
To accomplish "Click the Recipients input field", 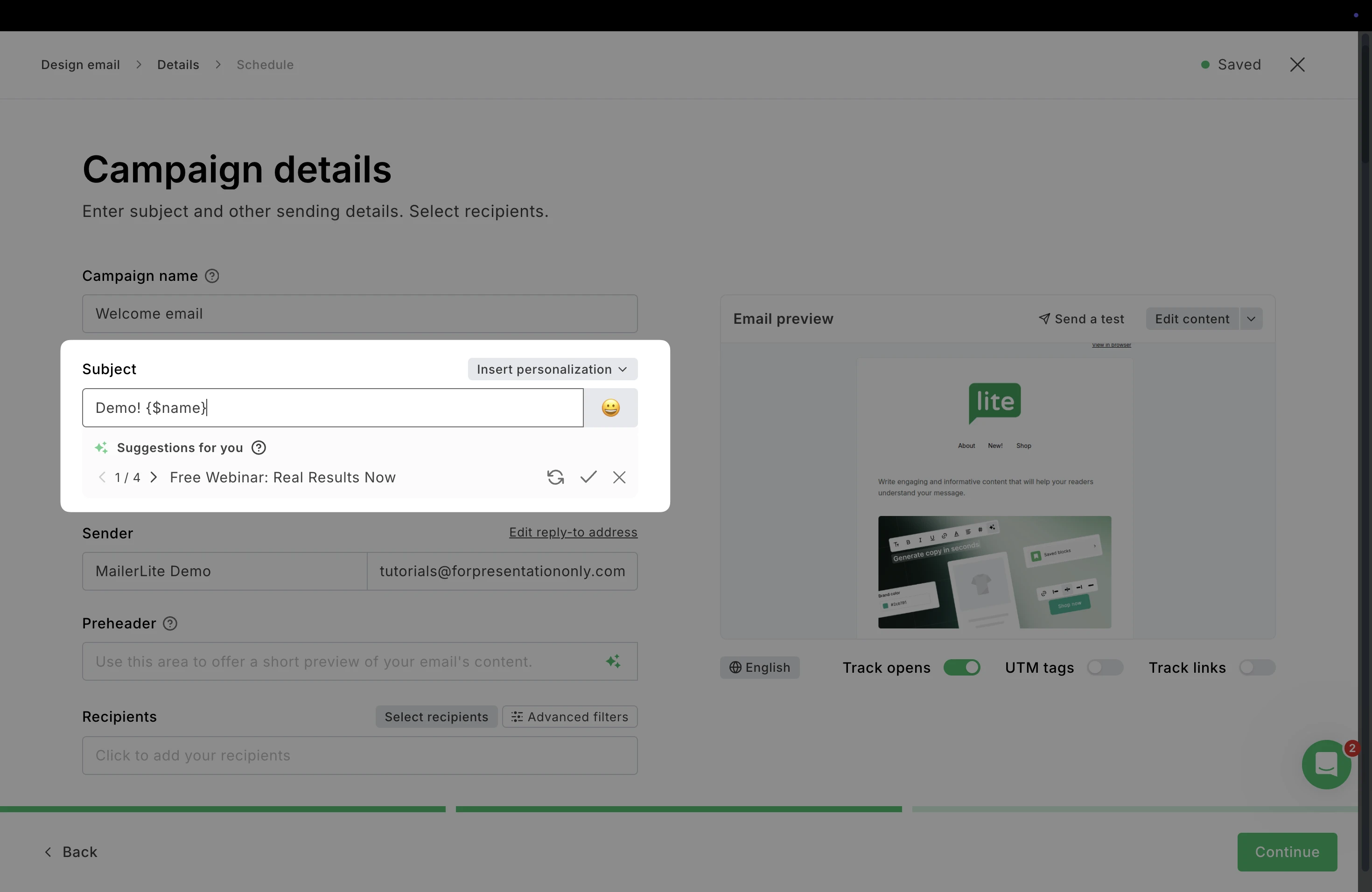I will click(360, 755).
